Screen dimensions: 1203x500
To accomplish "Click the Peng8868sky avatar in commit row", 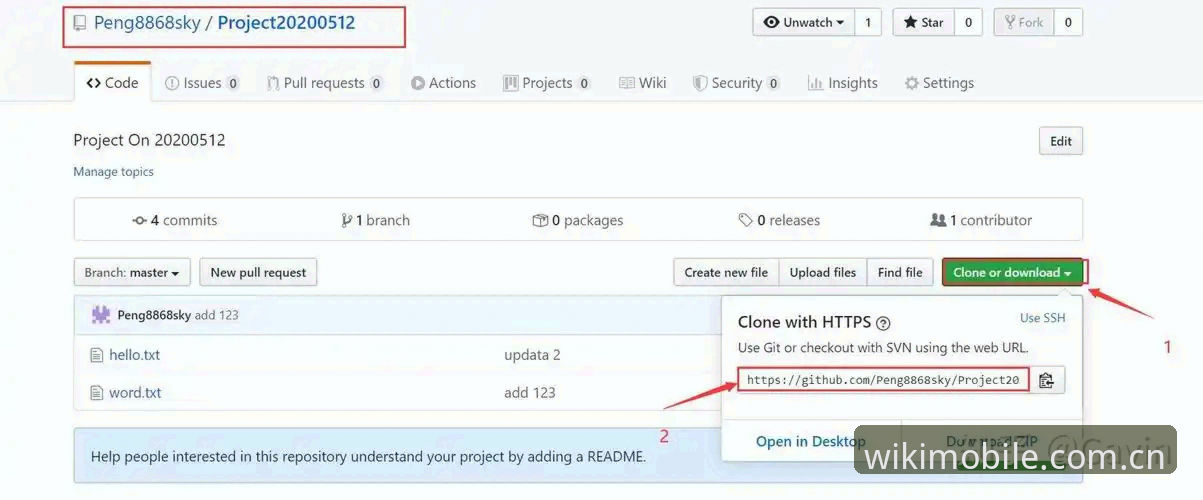I will [x=101, y=315].
